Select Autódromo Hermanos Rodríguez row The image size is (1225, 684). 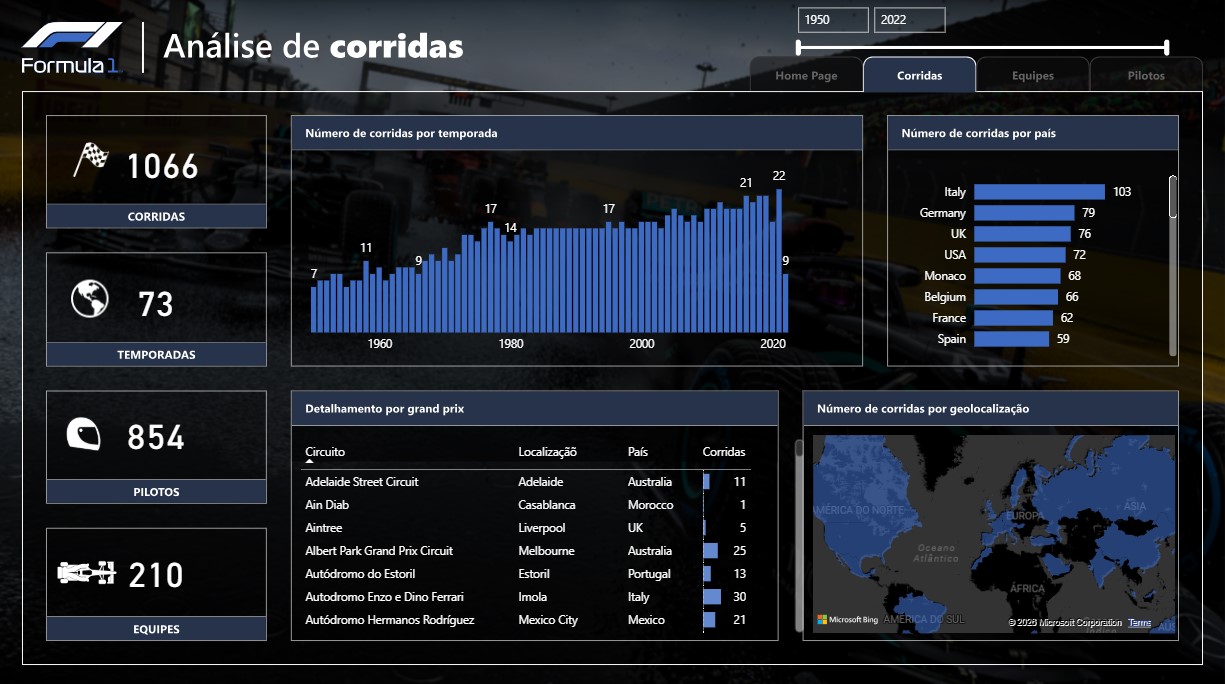point(528,620)
